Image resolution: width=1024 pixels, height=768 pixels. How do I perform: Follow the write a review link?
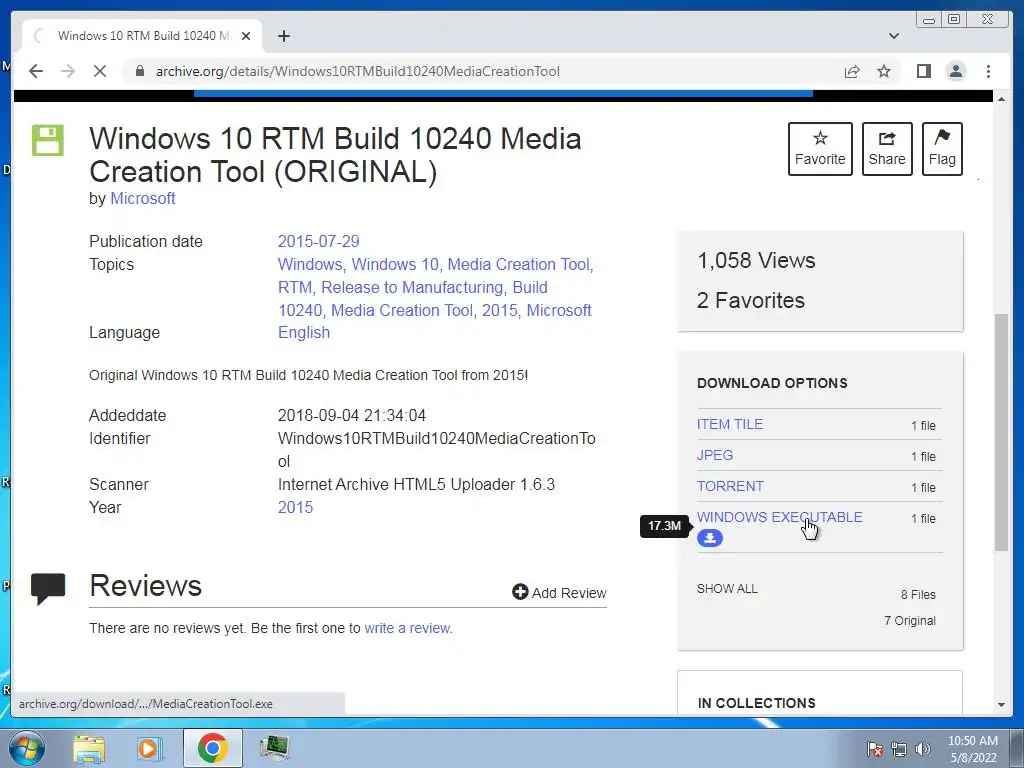[407, 628]
